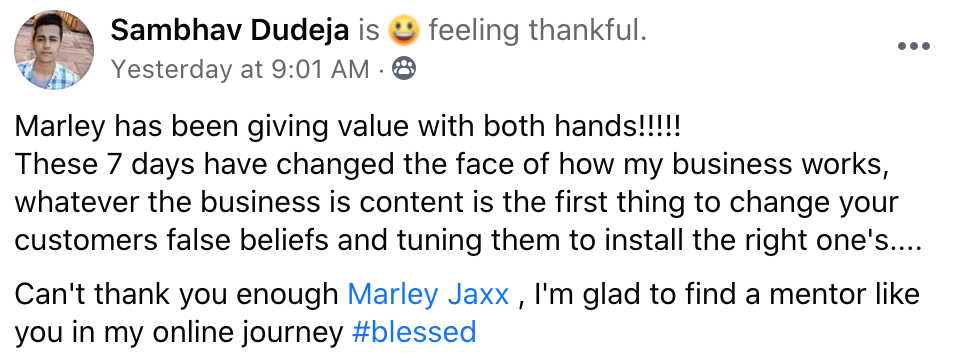The width and height of the screenshot is (968, 362).
Task: Click the line 'Marley has been giving value'
Action: pos(346,127)
